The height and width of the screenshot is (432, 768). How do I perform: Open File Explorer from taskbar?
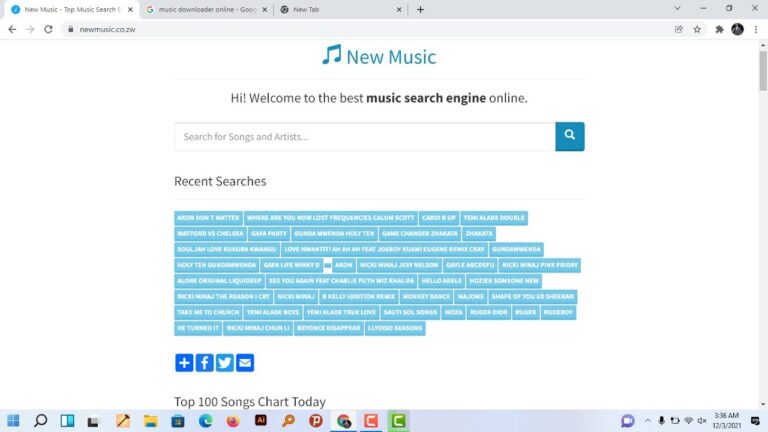[x=150, y=421]
